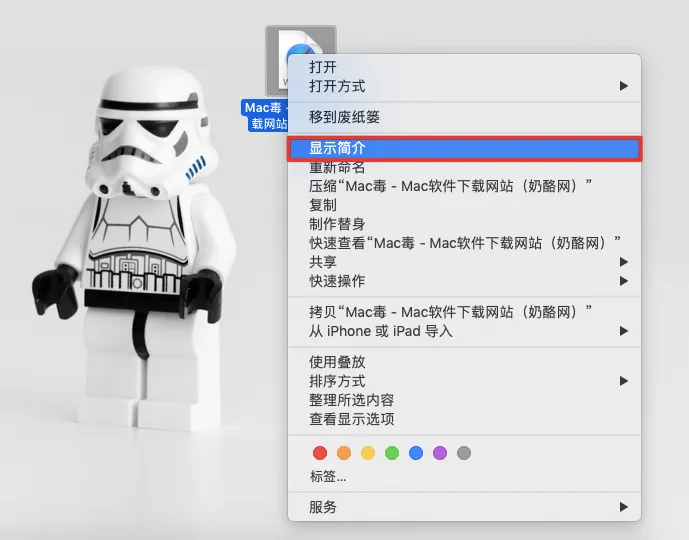Apply the orange tag color
The height and width of the screenshot is (540, 689).
(344, 453)
